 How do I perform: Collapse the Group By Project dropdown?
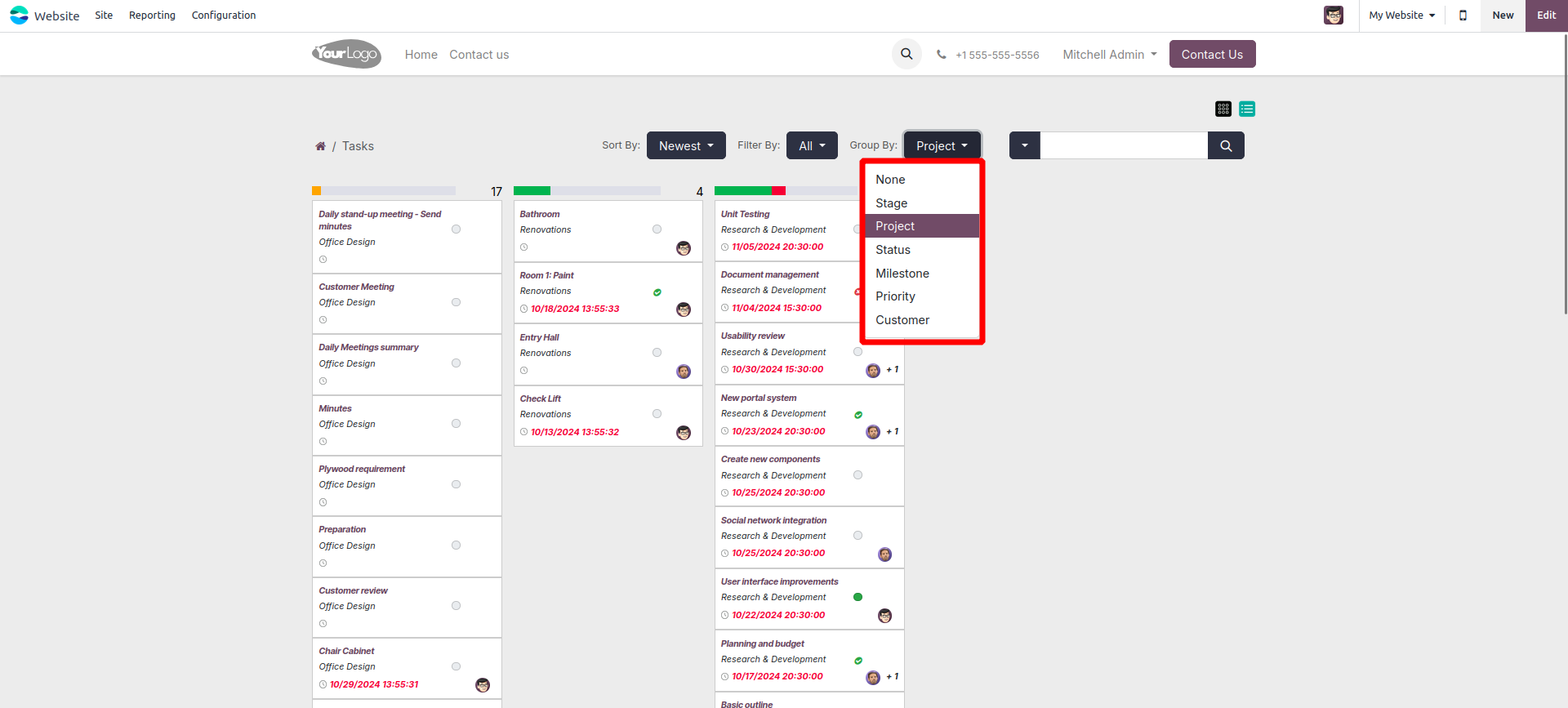(942, 145)
